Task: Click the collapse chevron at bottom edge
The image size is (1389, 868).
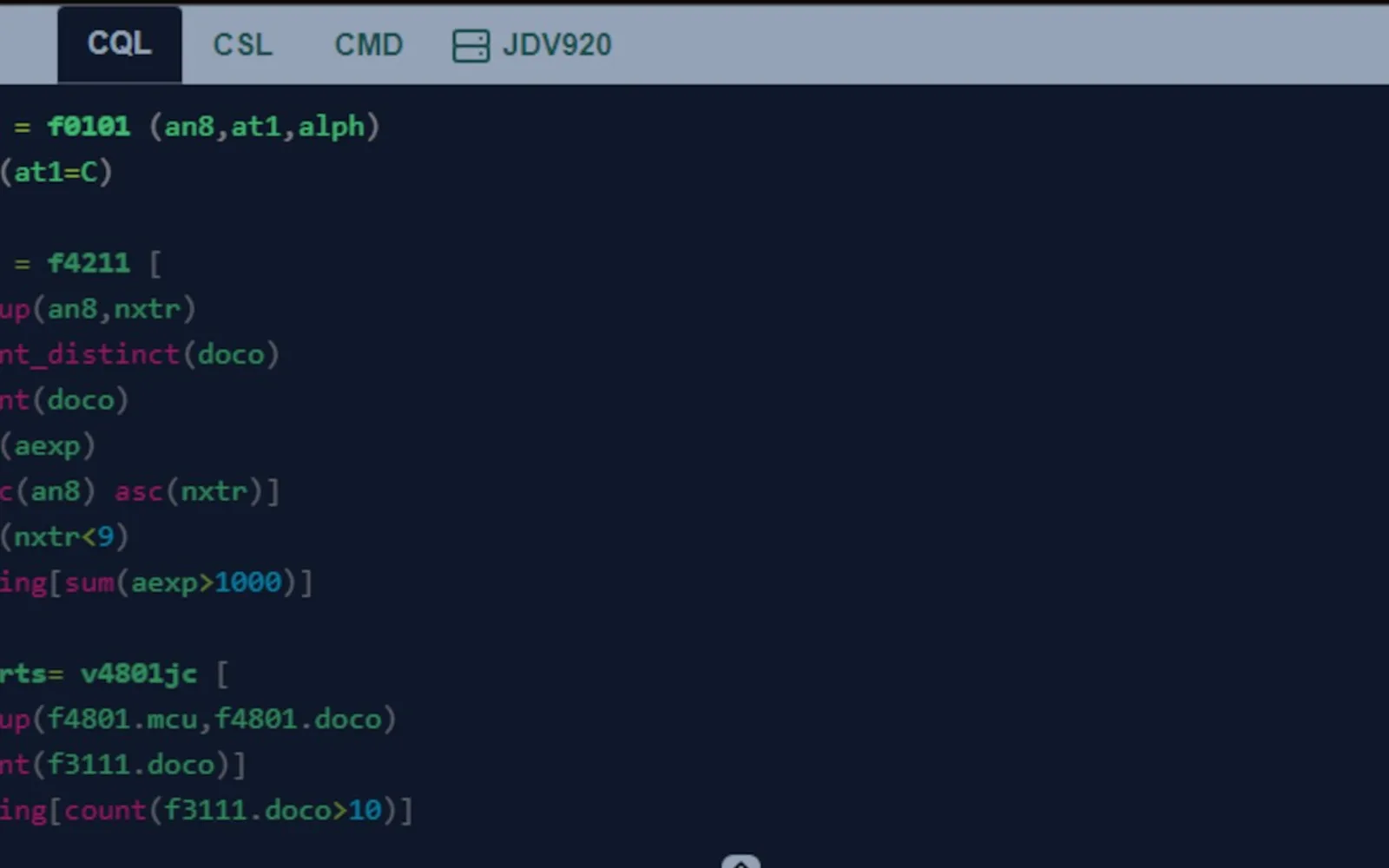Action: 741,862
